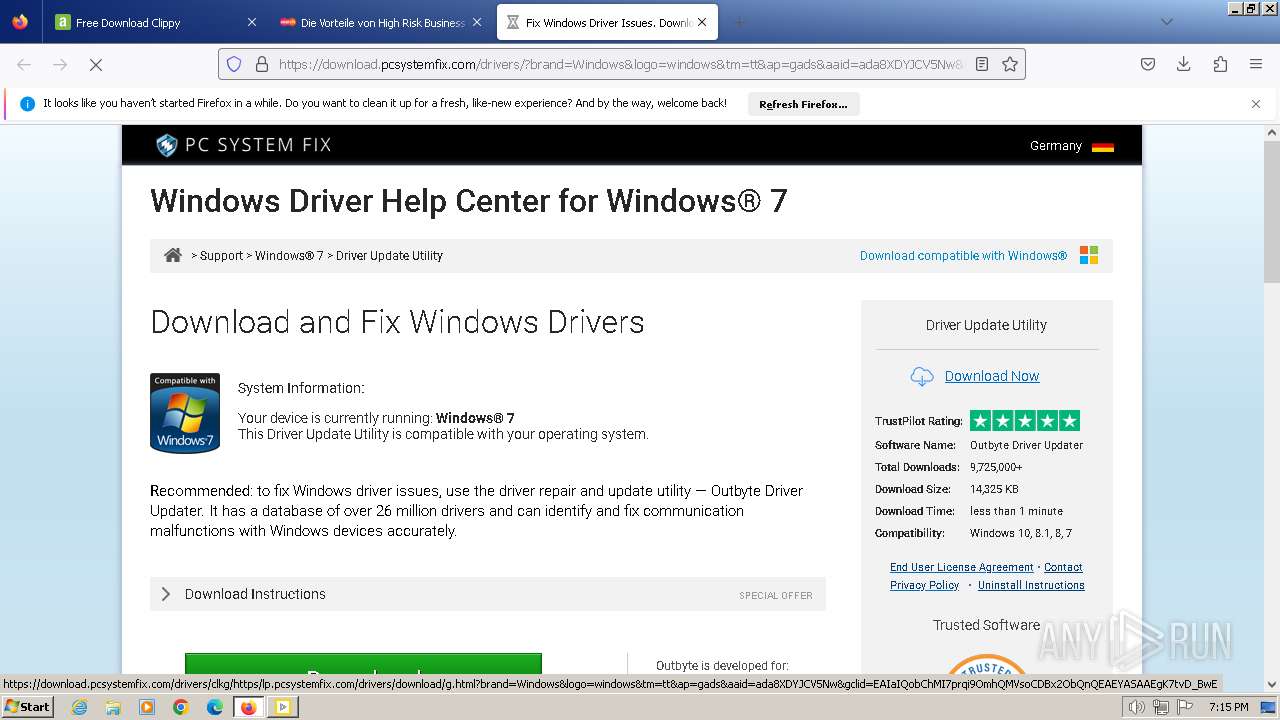
Task: Launch Microsoft Edge from the taskbar
Action: [x=215, y=707]
